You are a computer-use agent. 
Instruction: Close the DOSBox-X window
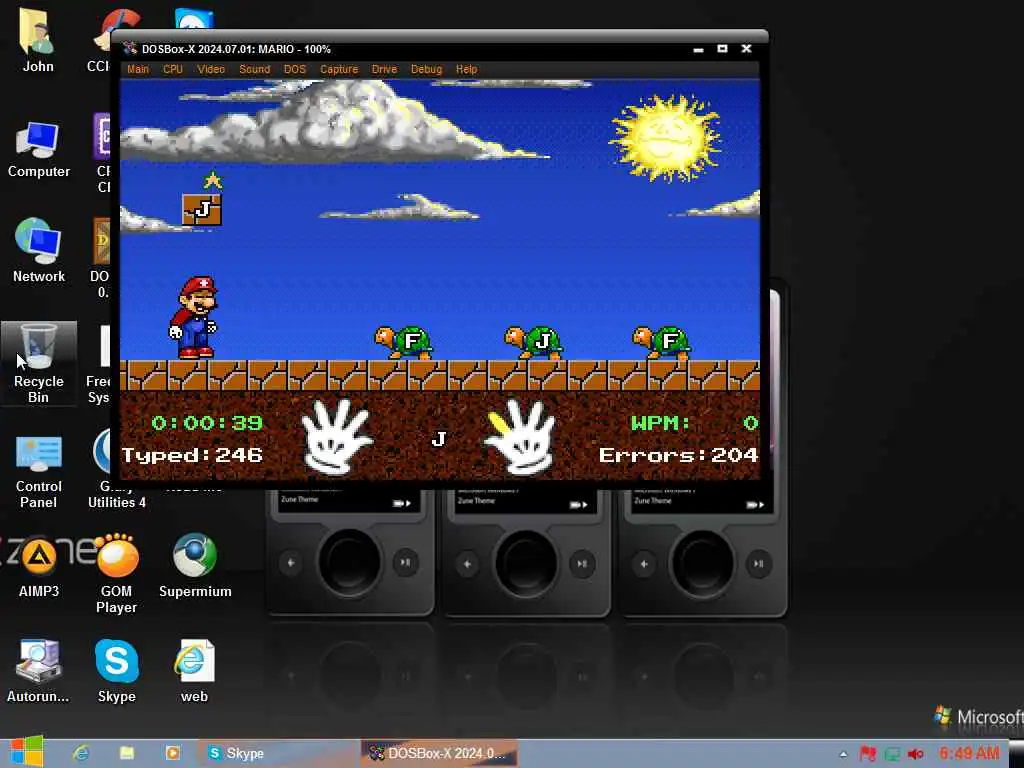[x=746, y=49]
